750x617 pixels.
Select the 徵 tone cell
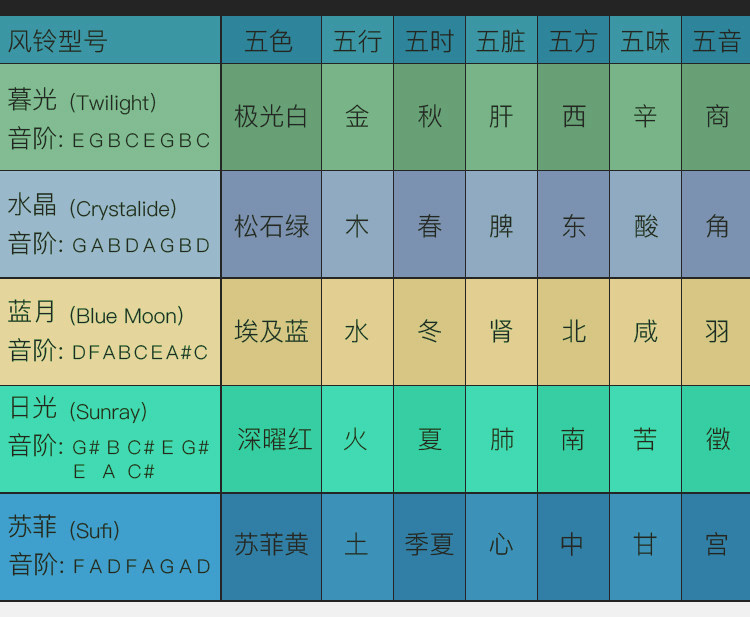717,438
